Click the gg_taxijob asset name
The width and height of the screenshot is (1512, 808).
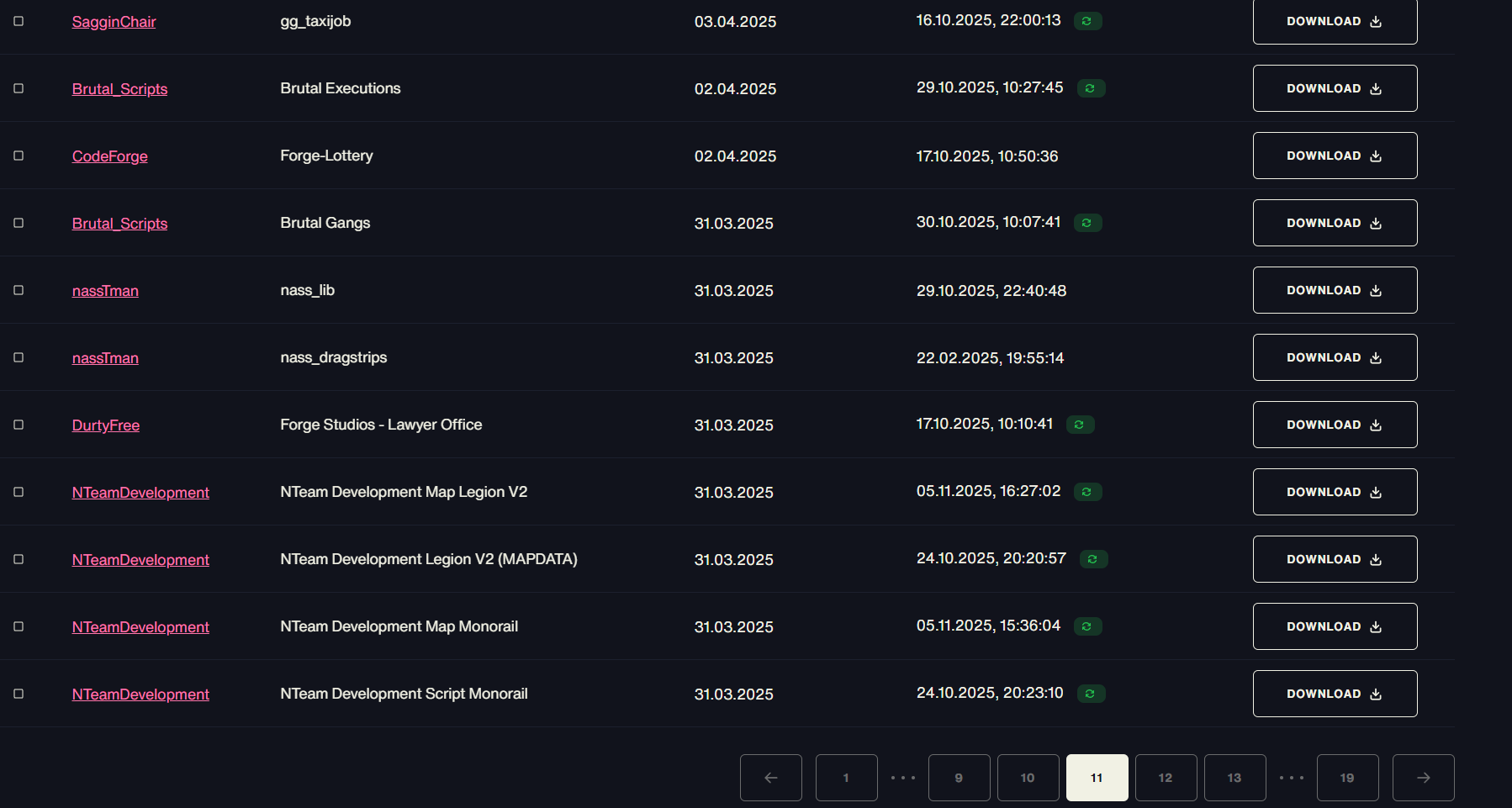315,21
